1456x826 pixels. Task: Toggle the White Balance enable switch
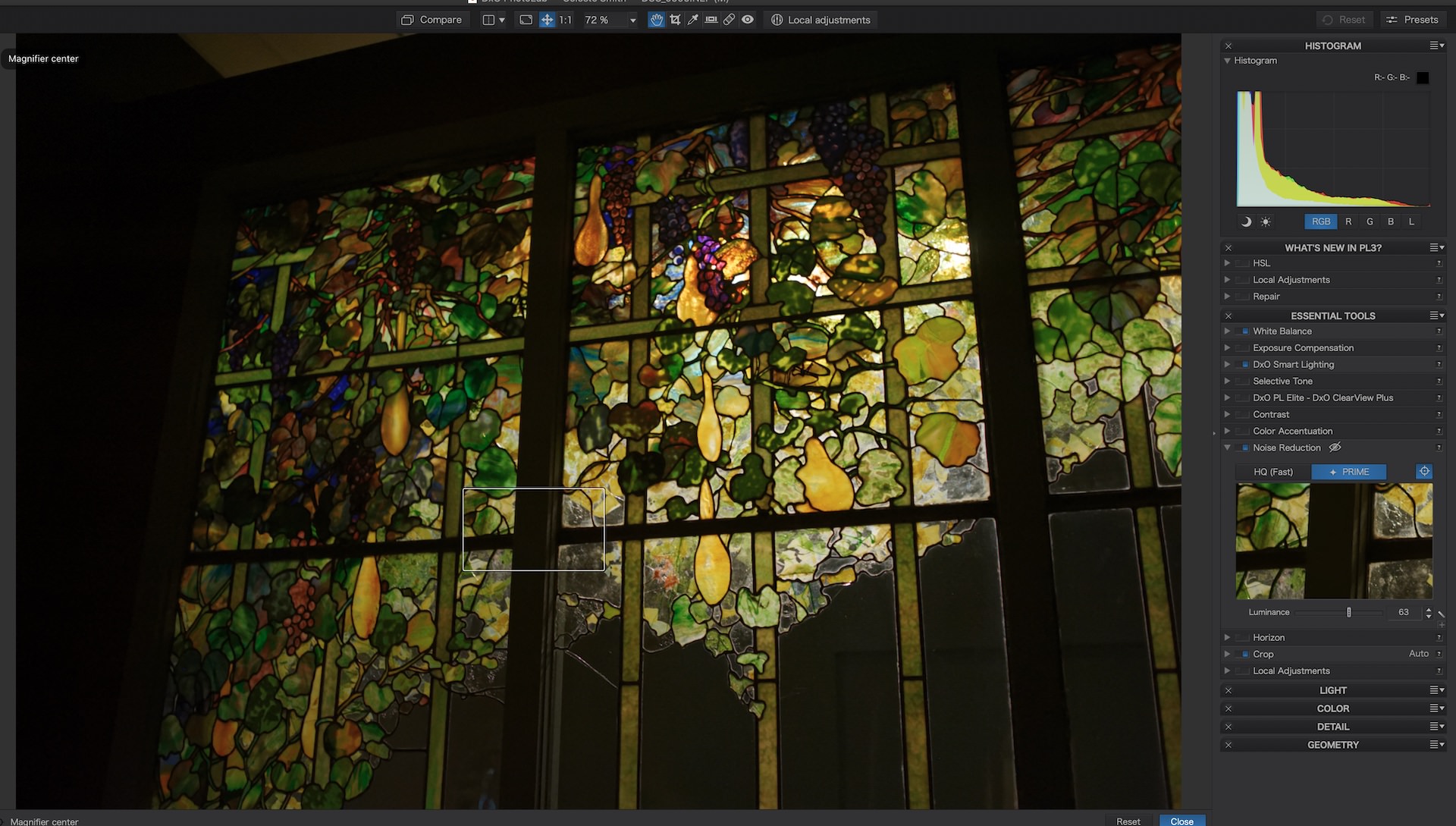point(1243,331)
